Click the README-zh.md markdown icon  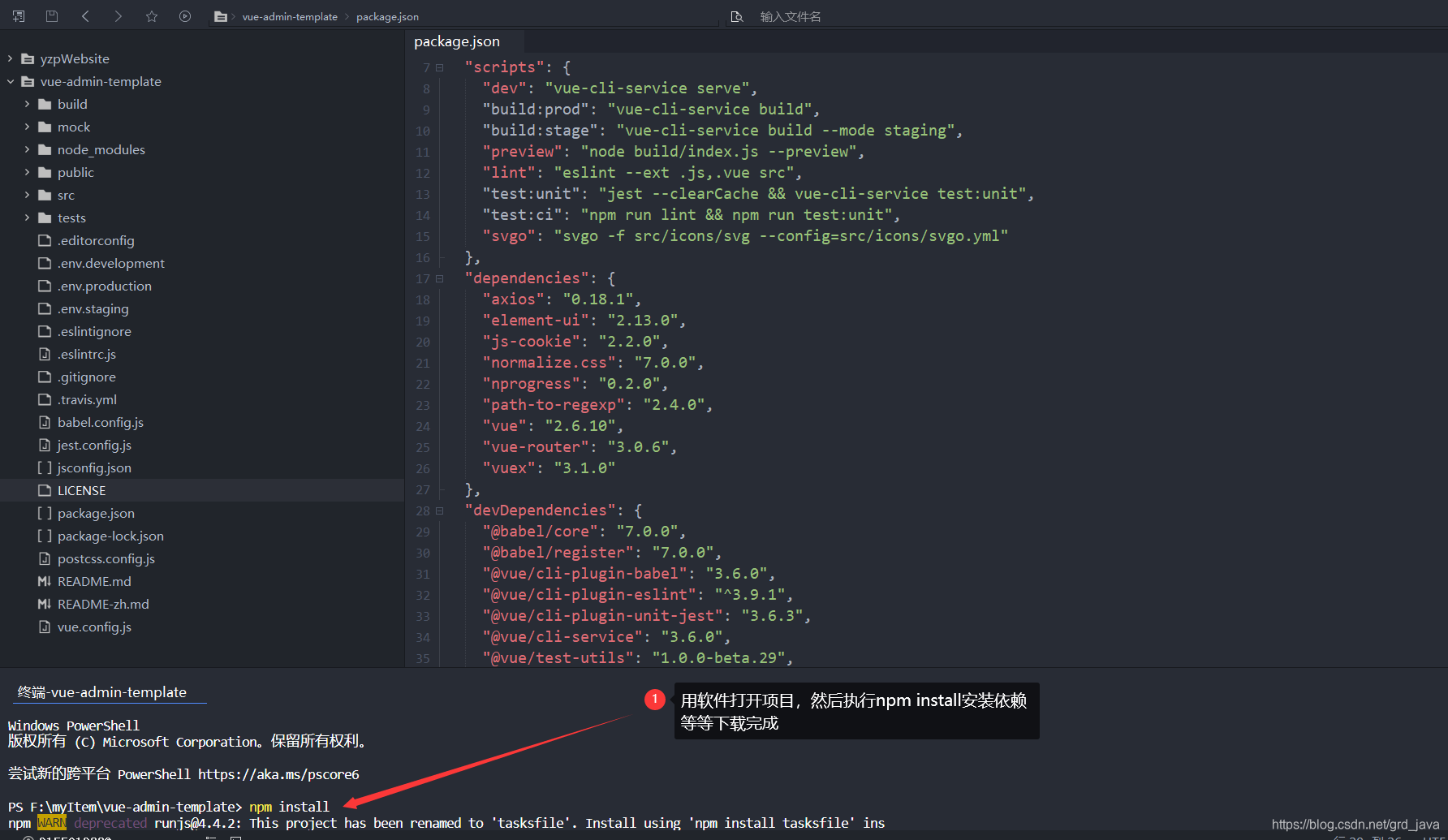coord(45,604)
